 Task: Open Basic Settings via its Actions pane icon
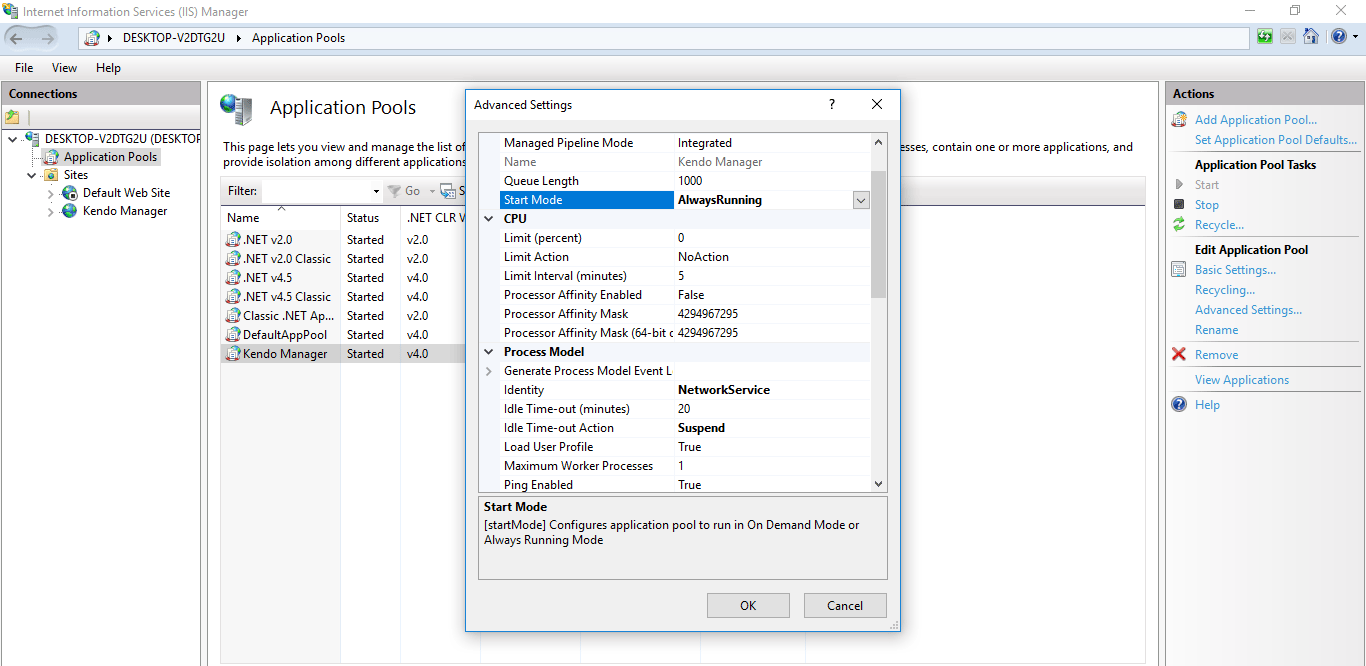[1178, 269]
